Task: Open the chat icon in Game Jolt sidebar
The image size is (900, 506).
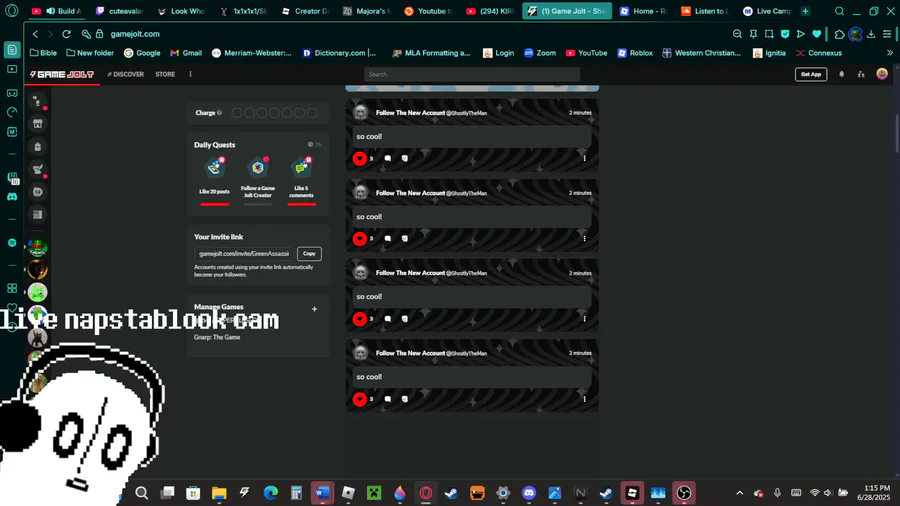Action: click(x=37, y=102)
